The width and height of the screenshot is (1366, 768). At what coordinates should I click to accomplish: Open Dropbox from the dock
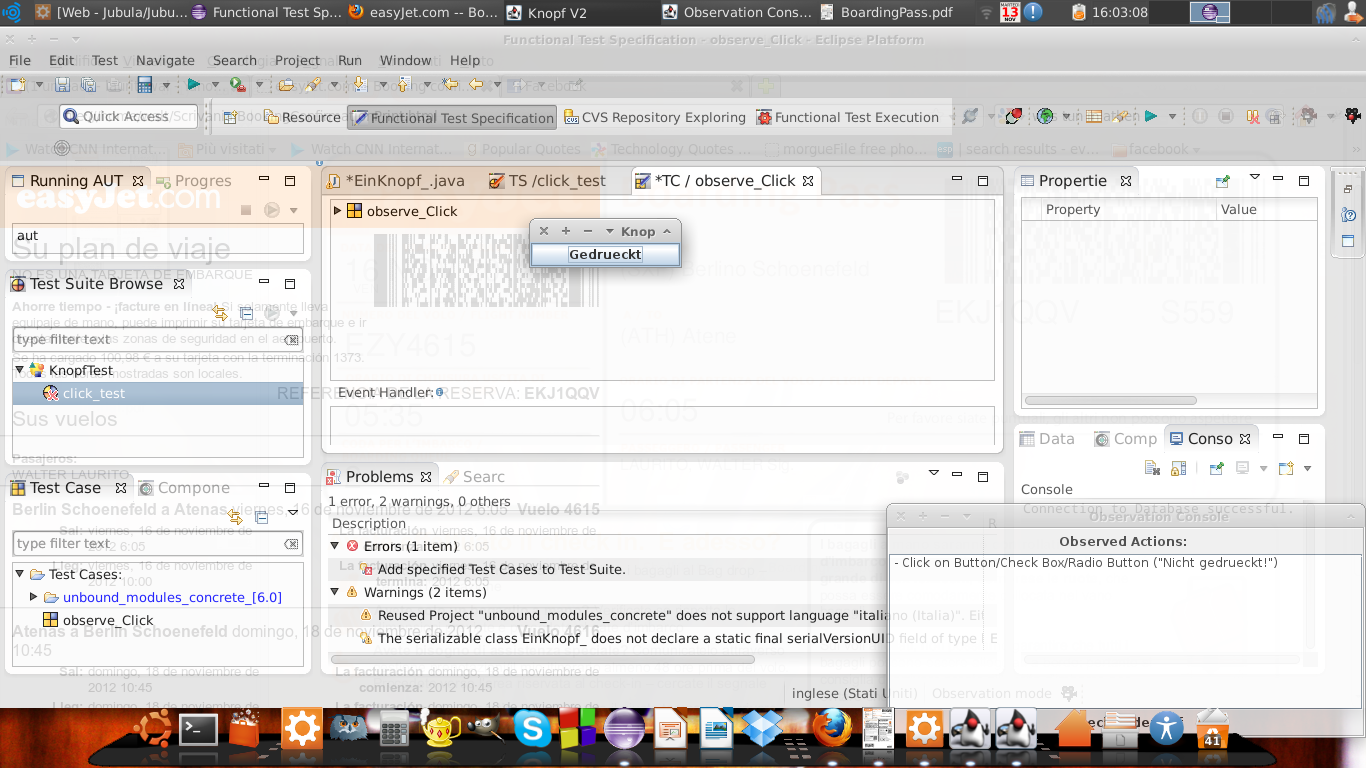coord(762,729)
